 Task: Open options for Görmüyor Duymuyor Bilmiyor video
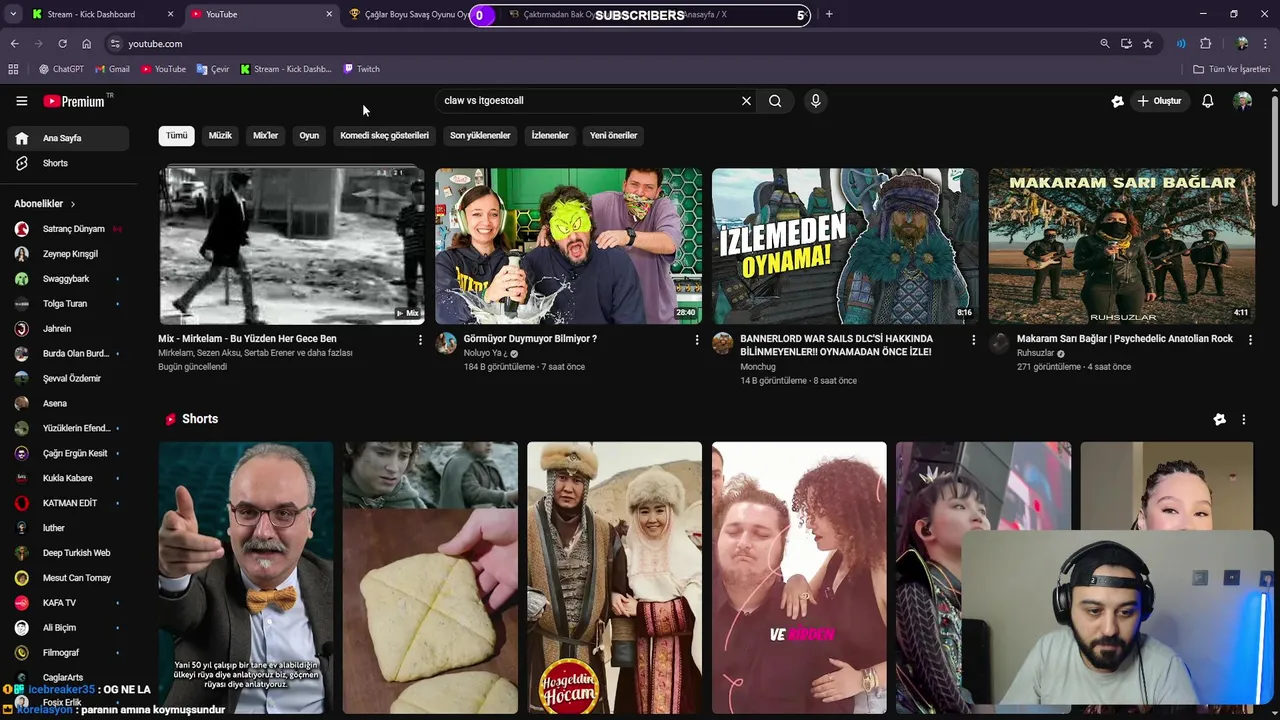697,340
